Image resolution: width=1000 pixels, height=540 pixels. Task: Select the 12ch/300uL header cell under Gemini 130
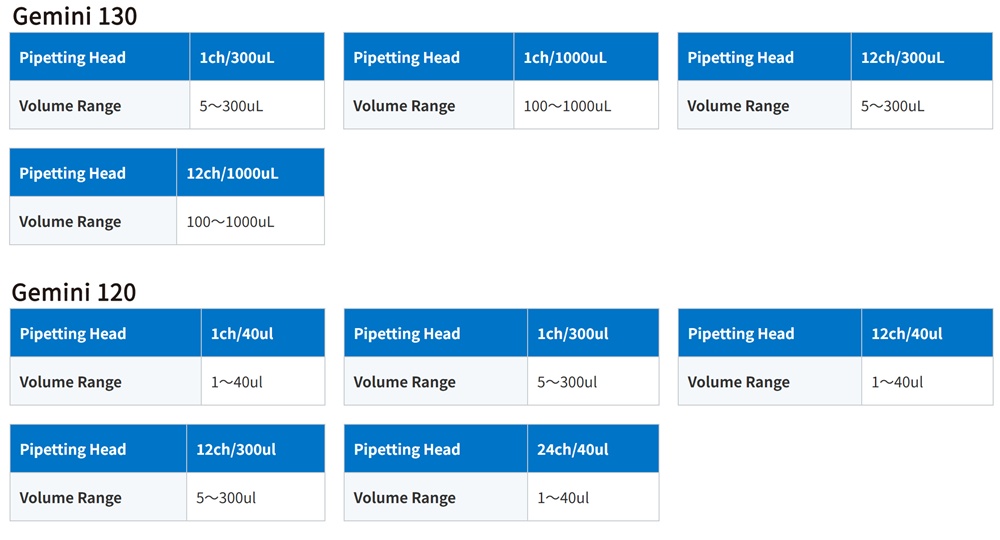pos(922,57)
